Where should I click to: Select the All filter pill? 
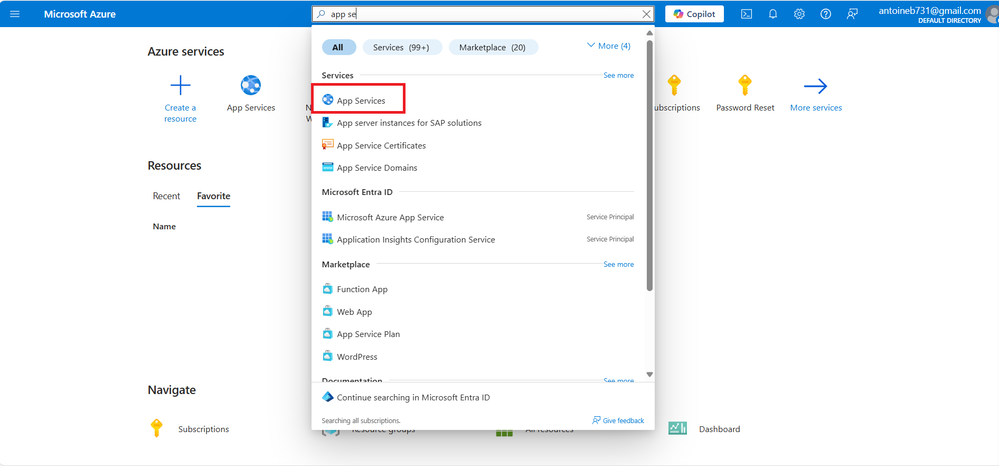coord(338,47)
